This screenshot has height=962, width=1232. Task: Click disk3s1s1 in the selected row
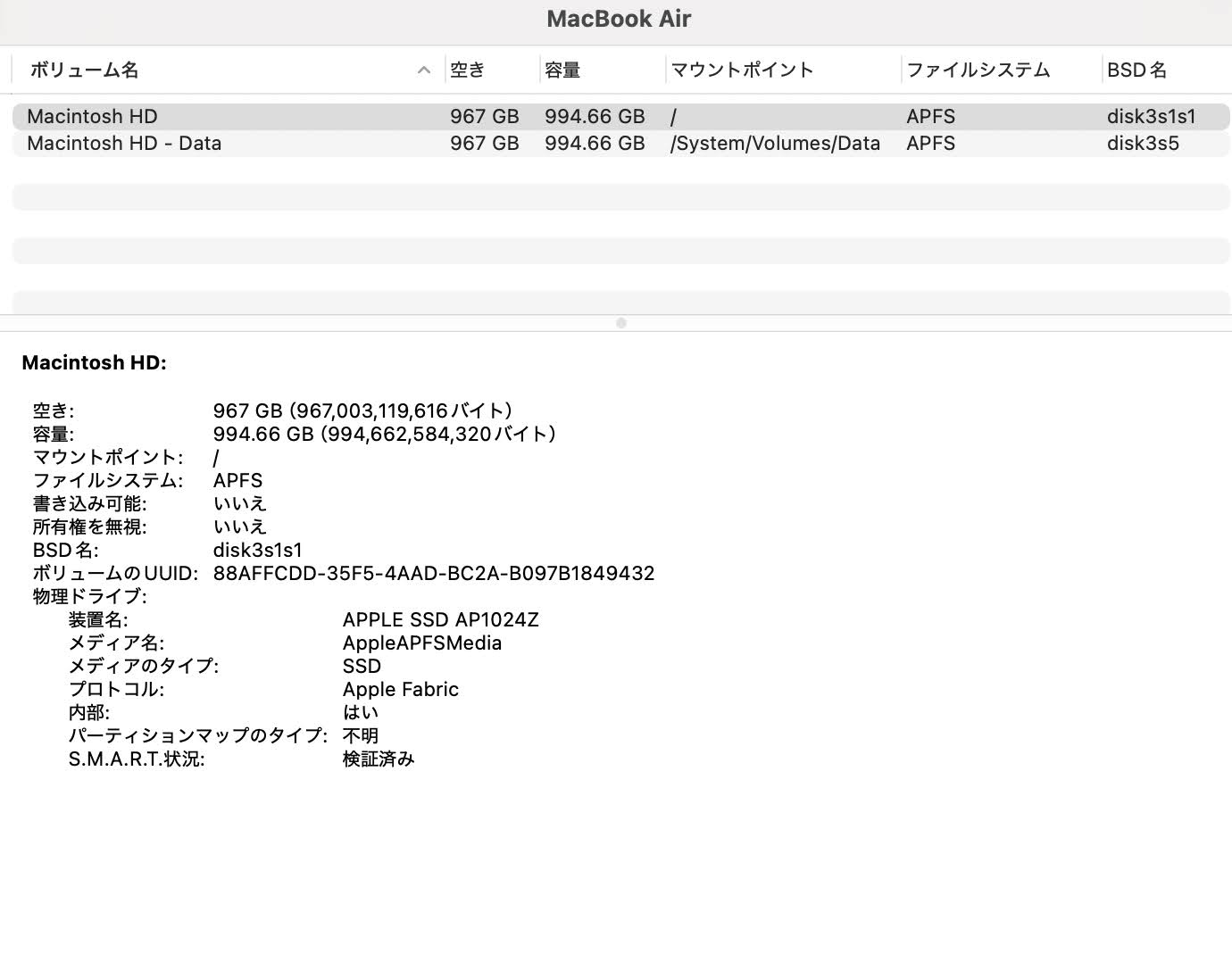pos(1155,116)
